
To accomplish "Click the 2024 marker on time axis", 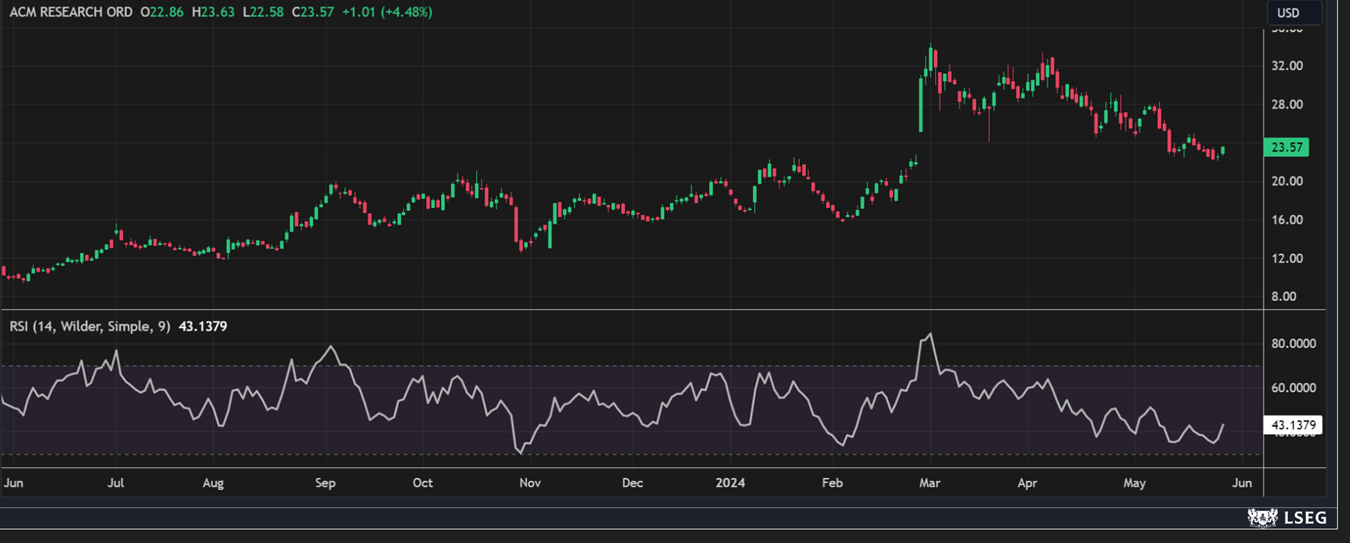I will coord(730,482).
